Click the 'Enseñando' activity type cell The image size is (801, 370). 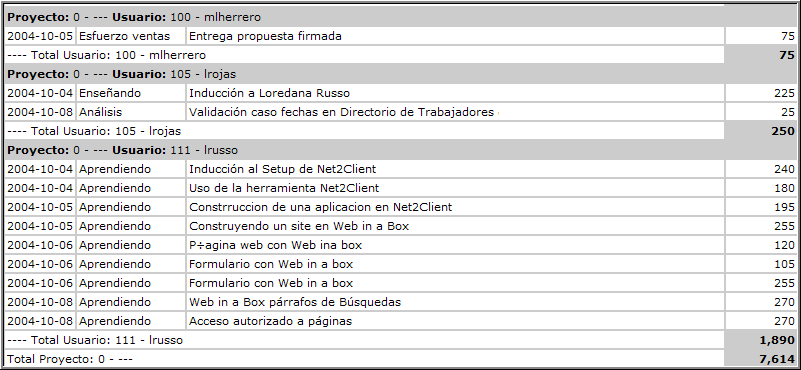point(131,93)
